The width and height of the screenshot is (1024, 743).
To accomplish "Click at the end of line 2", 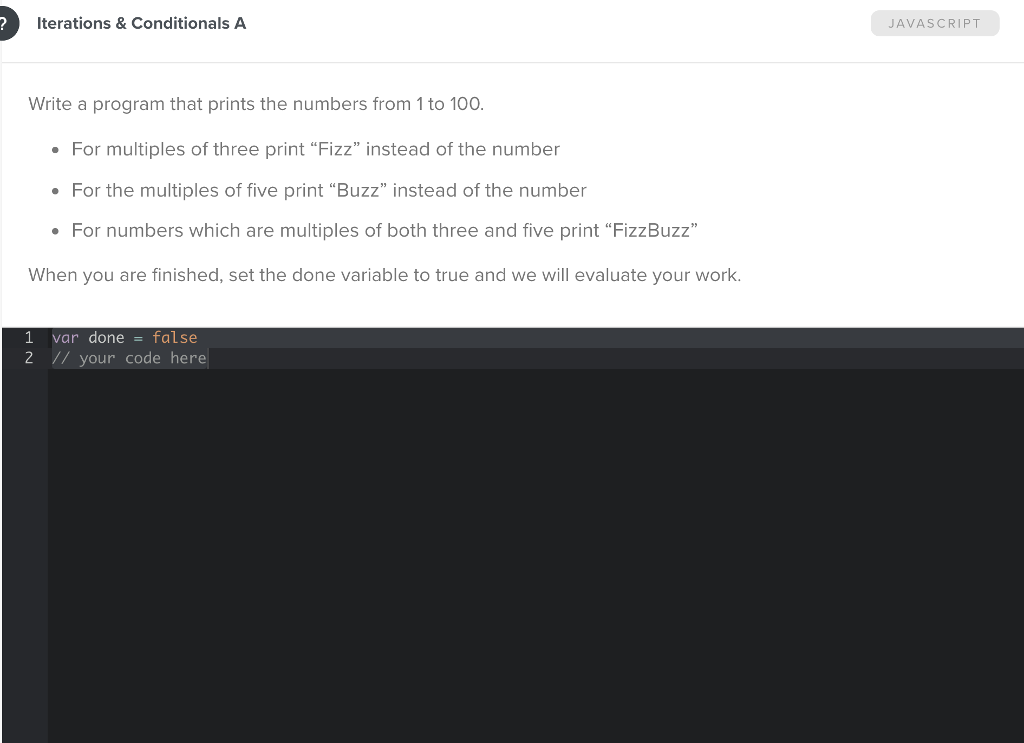I will pyautogui.click(x=208, y=358).
